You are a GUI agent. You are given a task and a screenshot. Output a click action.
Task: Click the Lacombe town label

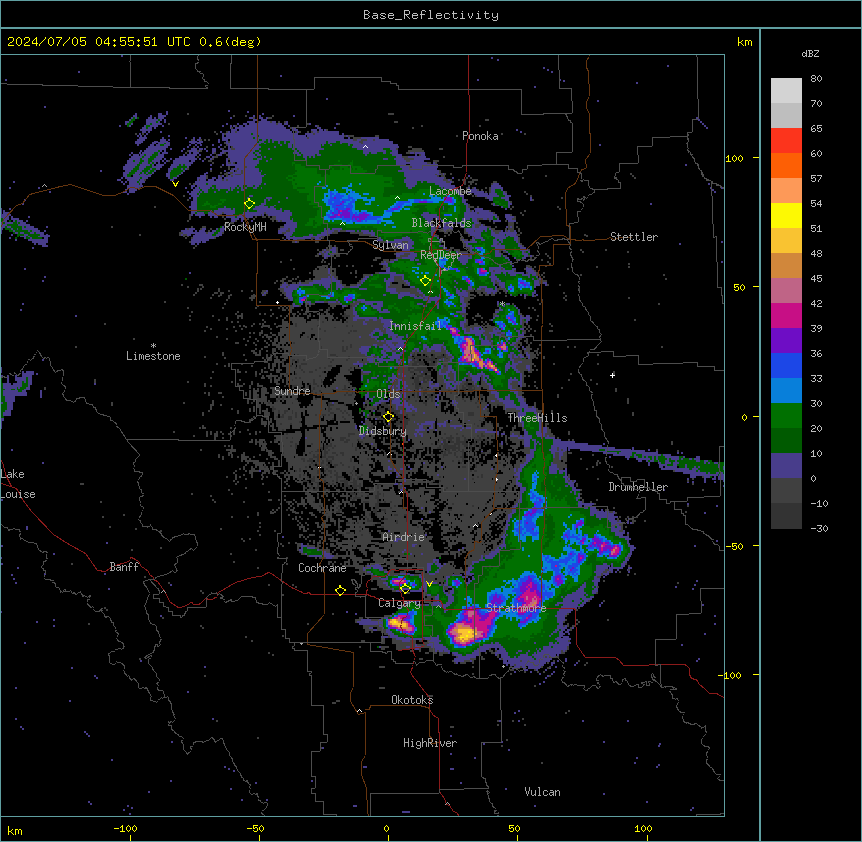click(450, 191)
